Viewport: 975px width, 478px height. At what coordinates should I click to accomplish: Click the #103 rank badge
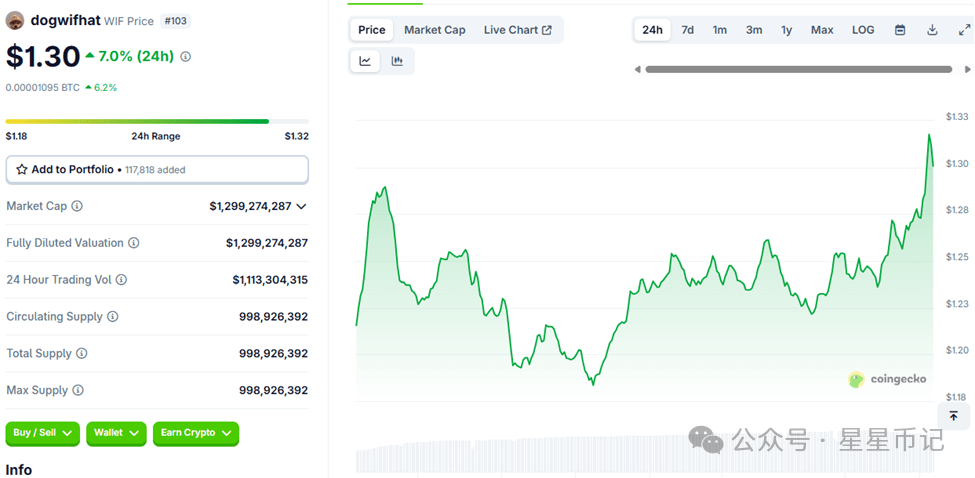[175, 21]
